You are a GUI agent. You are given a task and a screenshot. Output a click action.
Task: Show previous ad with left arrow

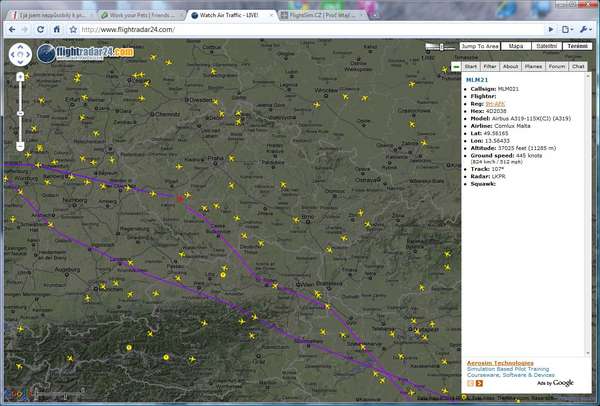coord(470,383)
